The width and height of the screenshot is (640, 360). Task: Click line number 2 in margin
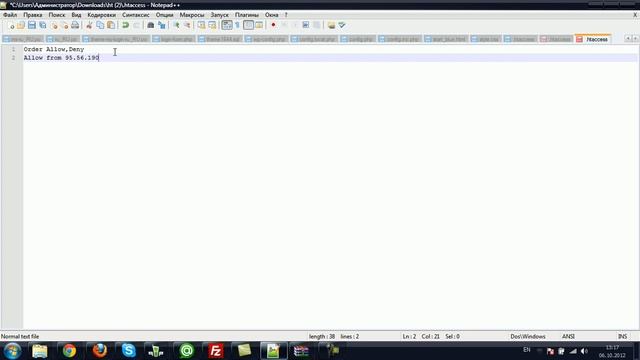click(13, 58)
